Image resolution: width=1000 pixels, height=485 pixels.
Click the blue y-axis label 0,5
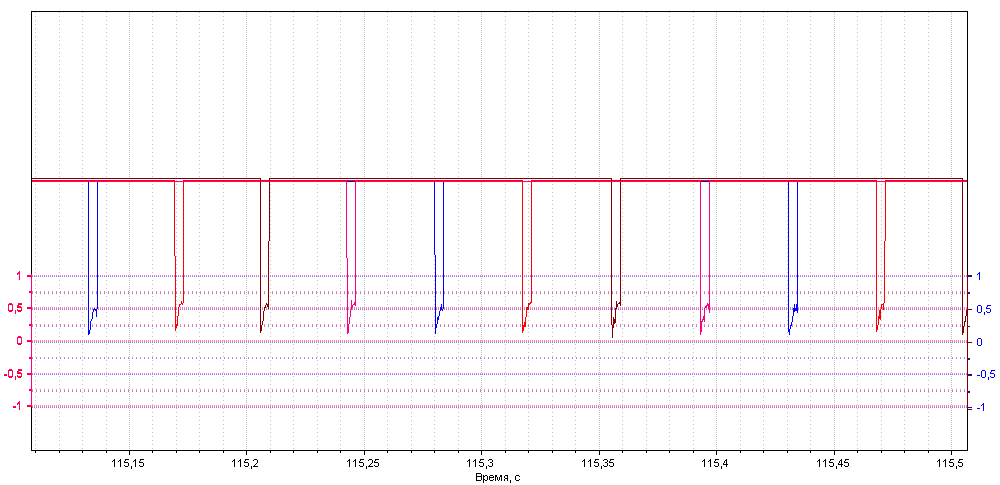[983, 310]
